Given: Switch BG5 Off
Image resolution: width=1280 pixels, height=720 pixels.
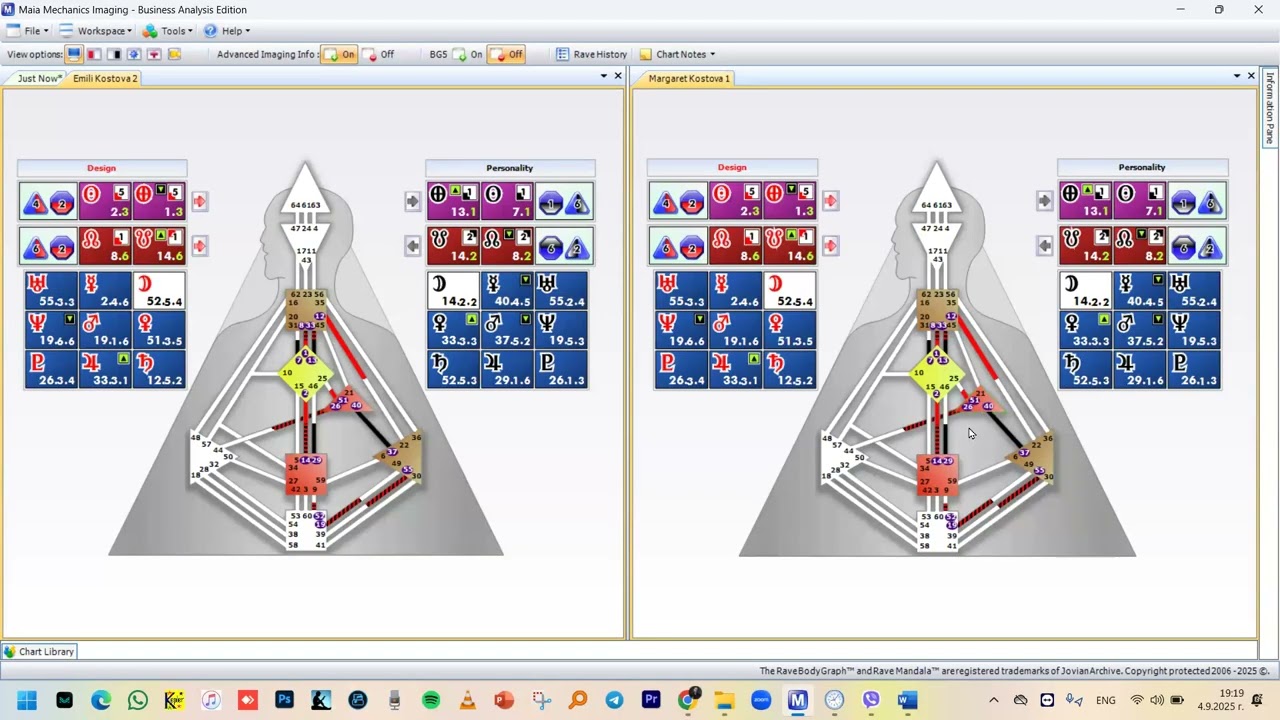Looking at the screenshot, I should click(x=506, y=55).
